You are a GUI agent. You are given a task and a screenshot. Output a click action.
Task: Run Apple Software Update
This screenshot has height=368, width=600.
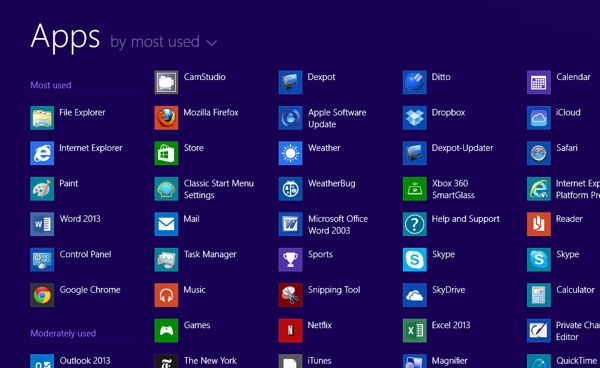click(322, 117)
